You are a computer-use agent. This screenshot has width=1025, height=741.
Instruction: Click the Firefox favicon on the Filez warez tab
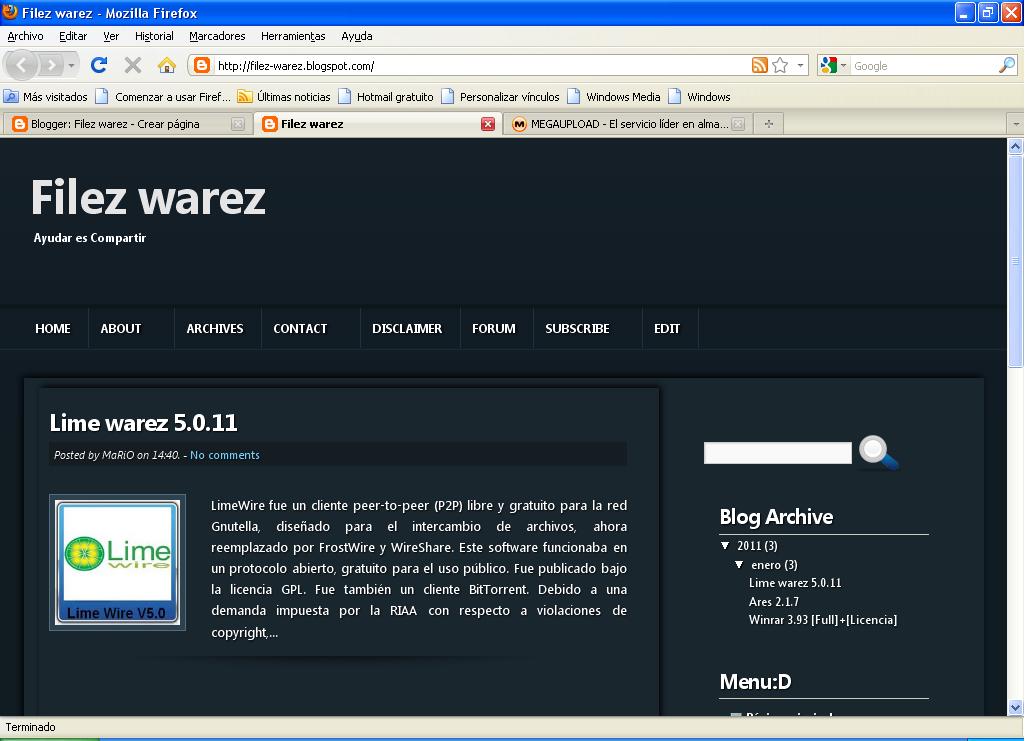[x=270, y=123]
